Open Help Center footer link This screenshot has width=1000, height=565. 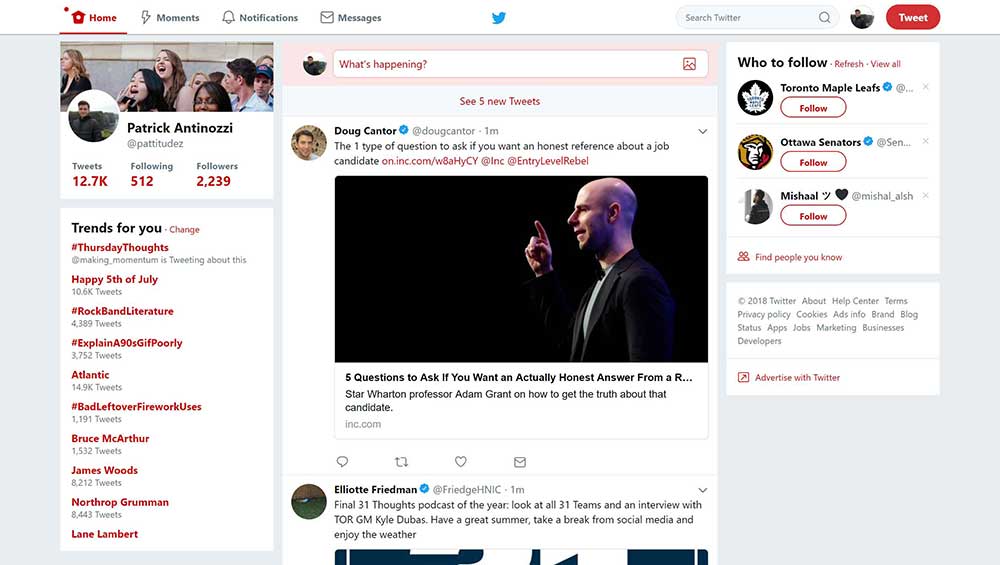click(x=855, y=301)
